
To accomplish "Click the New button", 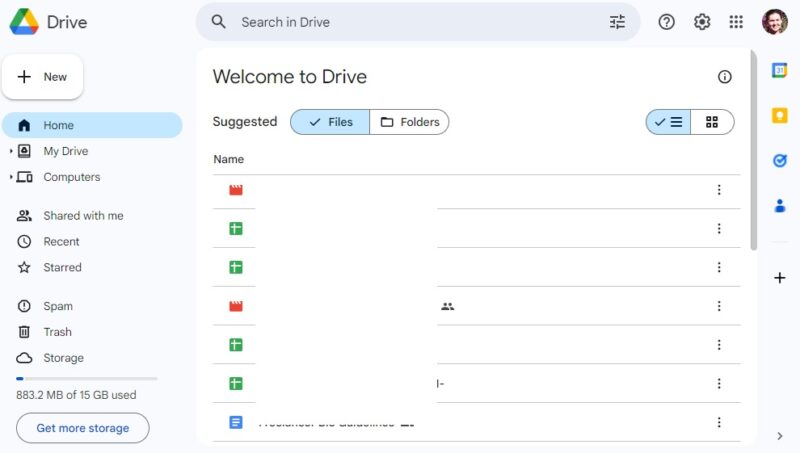I will pos(42,77).
